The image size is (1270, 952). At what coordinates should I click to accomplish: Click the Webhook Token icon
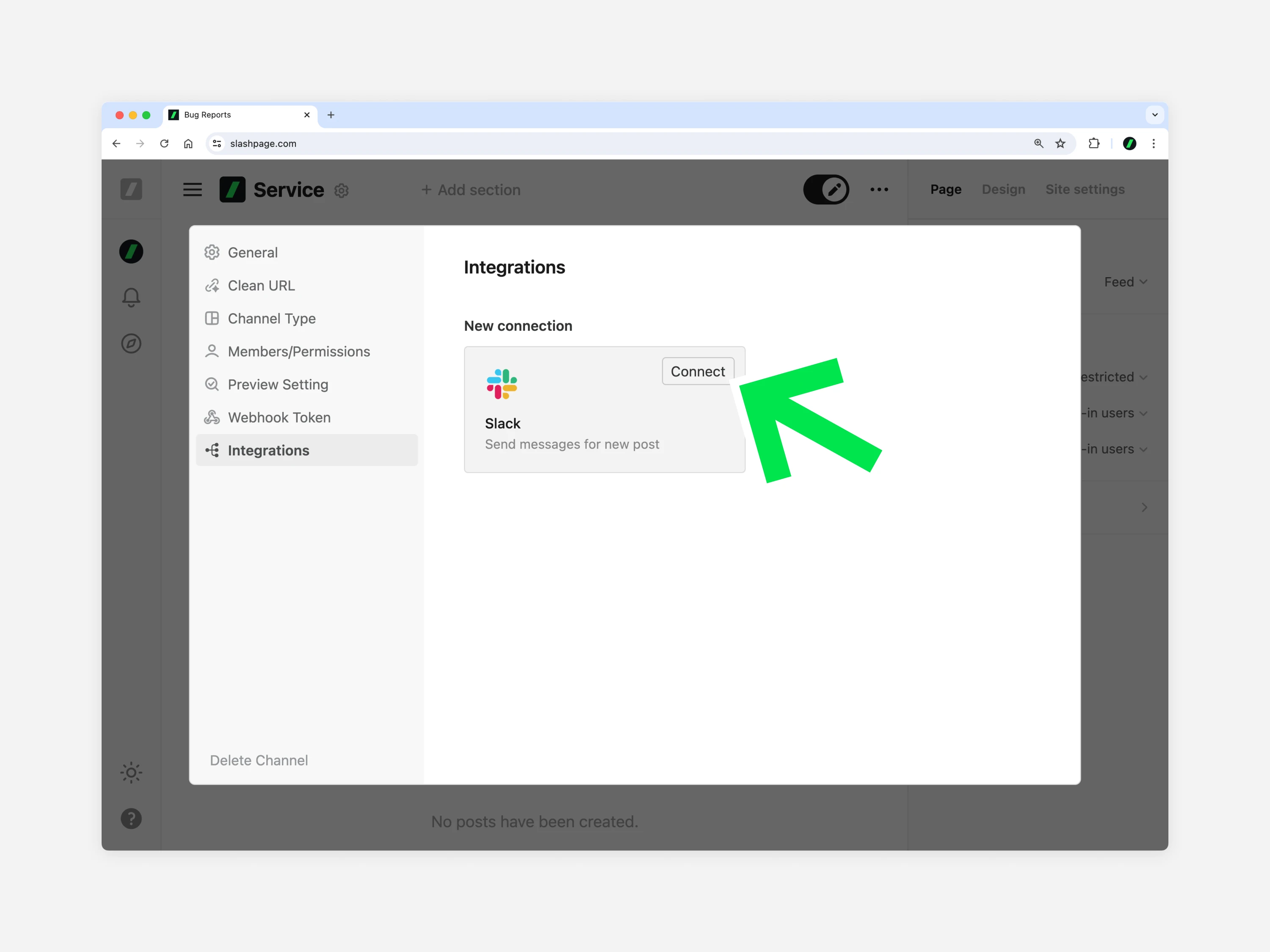[x=212, y=417]
